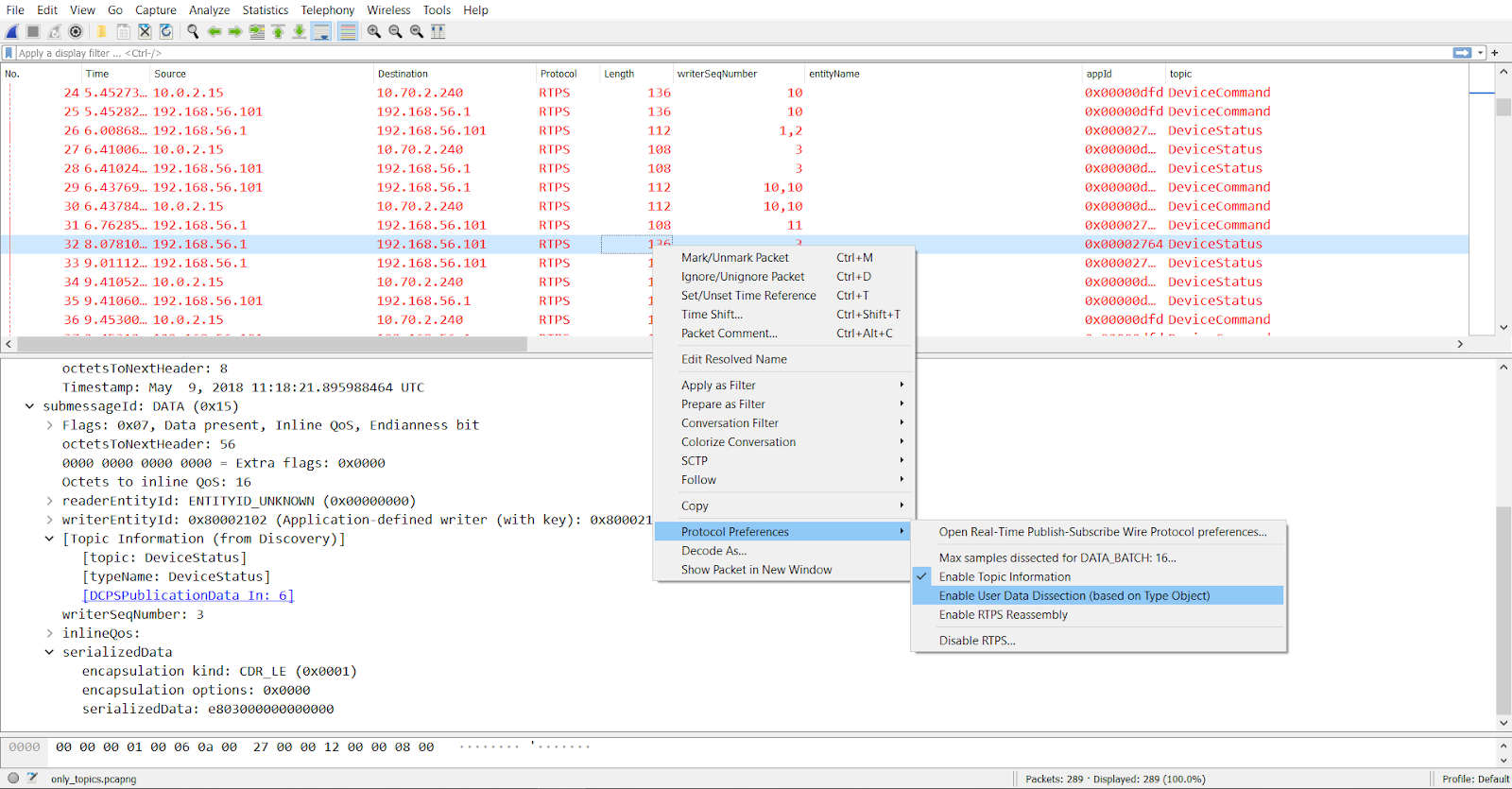This screenshot has width=1512, height=789.
Task: Stop the running capture
Action: pyautogui.click(x=33, y=31)
